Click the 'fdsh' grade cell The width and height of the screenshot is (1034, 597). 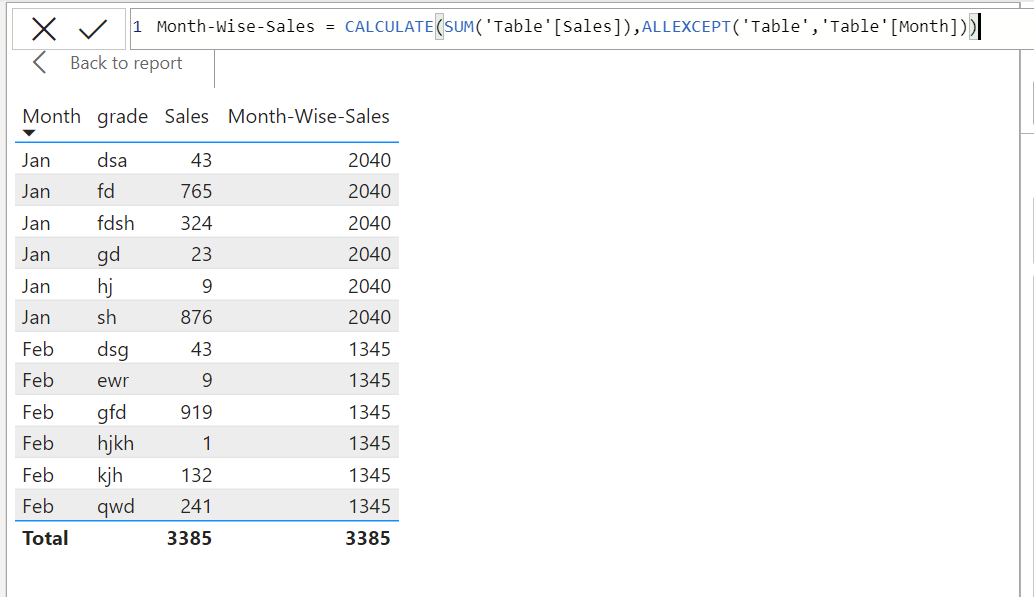pos(115,223)
